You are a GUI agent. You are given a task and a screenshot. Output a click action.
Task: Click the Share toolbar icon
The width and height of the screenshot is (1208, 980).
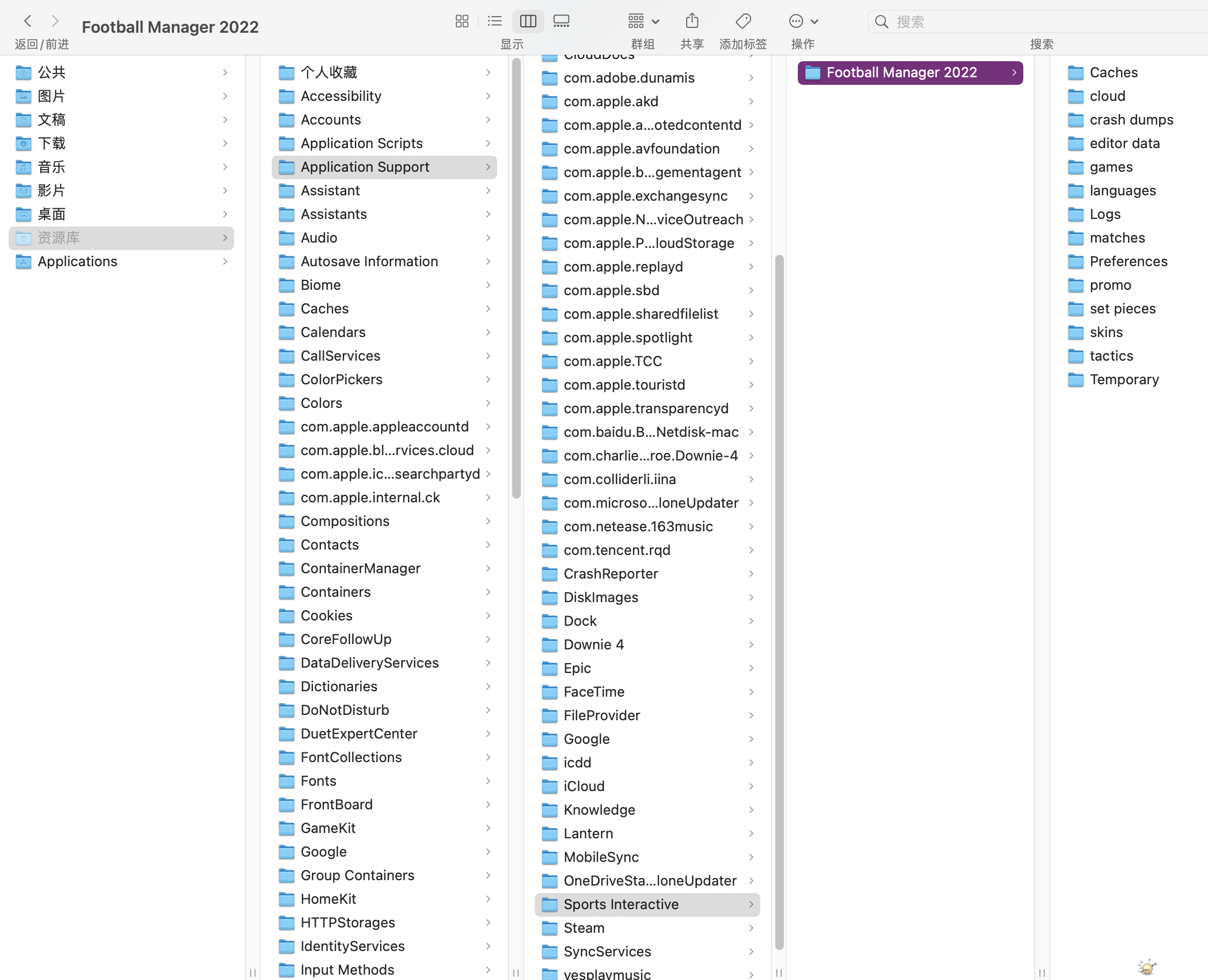tap(692, 21)
